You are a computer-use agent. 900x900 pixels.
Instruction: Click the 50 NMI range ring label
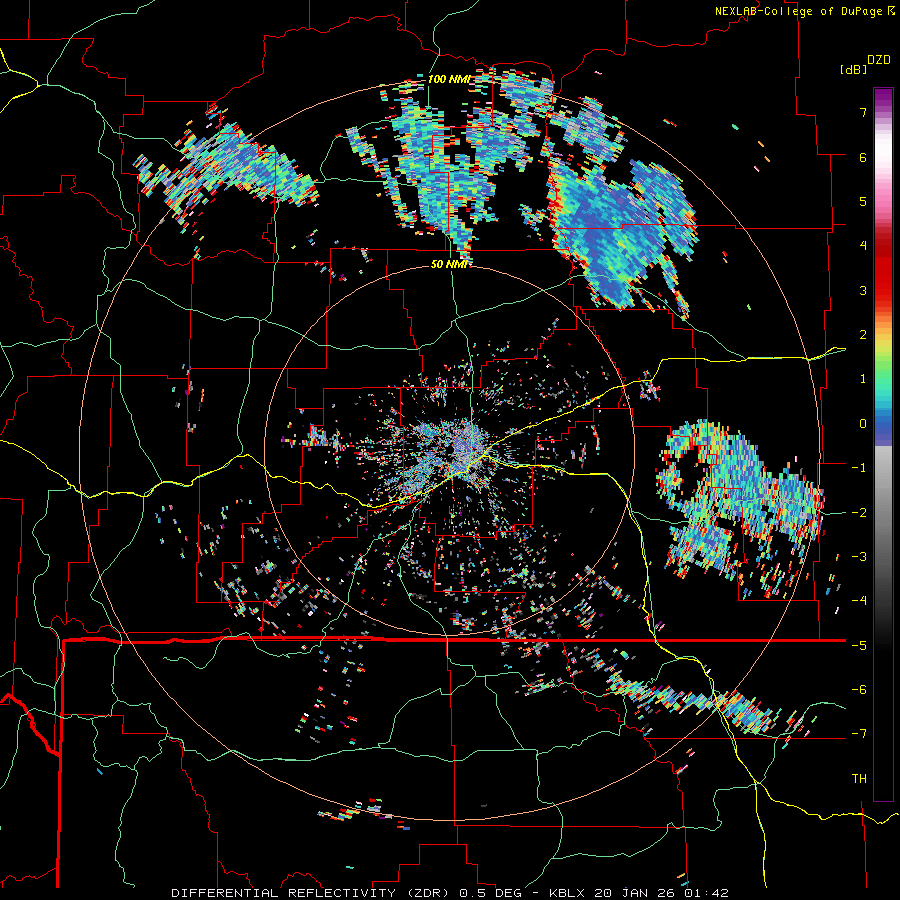(x=450, y=264)
